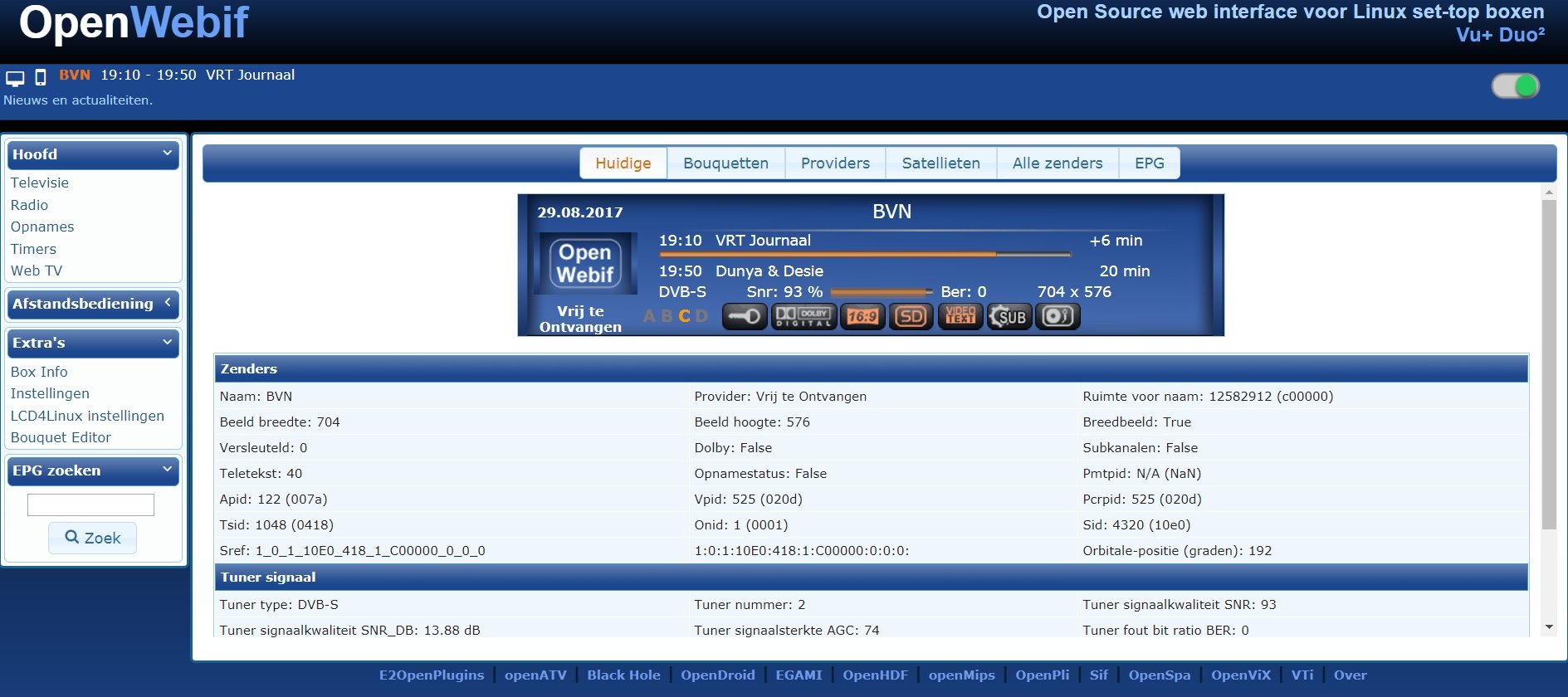Open openMips footer link
The height and width of the screenshot is (697, 1568).
pos(962,675)
